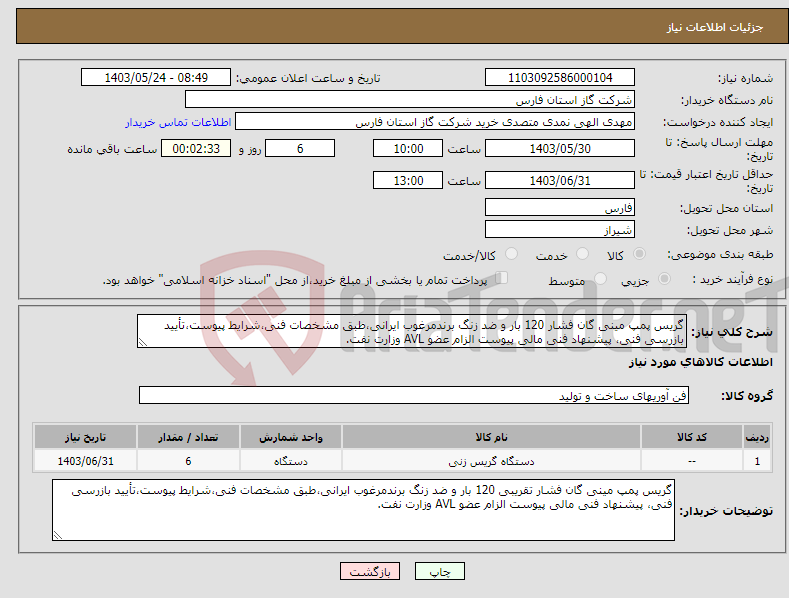This screenshot has width=789, height=598.
Task: Click the ایجاد کننده درخواست field
Action: point(435,122)
